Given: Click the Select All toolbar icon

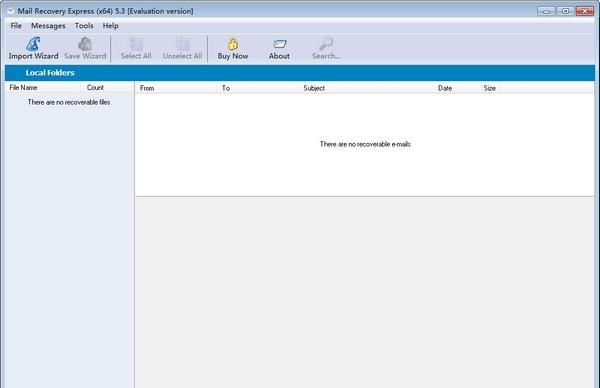Looking at the screenshot, I should tap(136, 49).
